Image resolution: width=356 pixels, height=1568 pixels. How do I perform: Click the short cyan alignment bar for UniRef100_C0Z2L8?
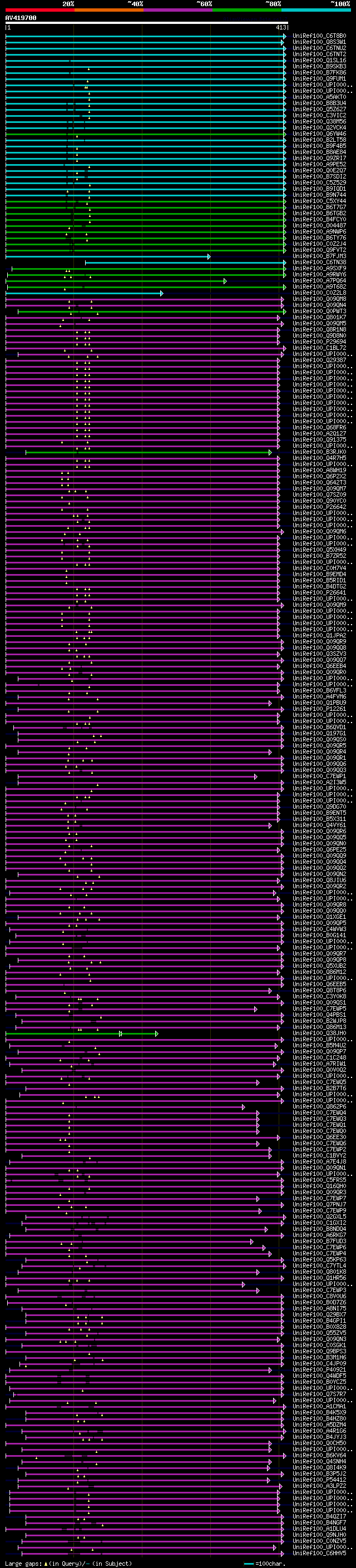coord(84,293)
